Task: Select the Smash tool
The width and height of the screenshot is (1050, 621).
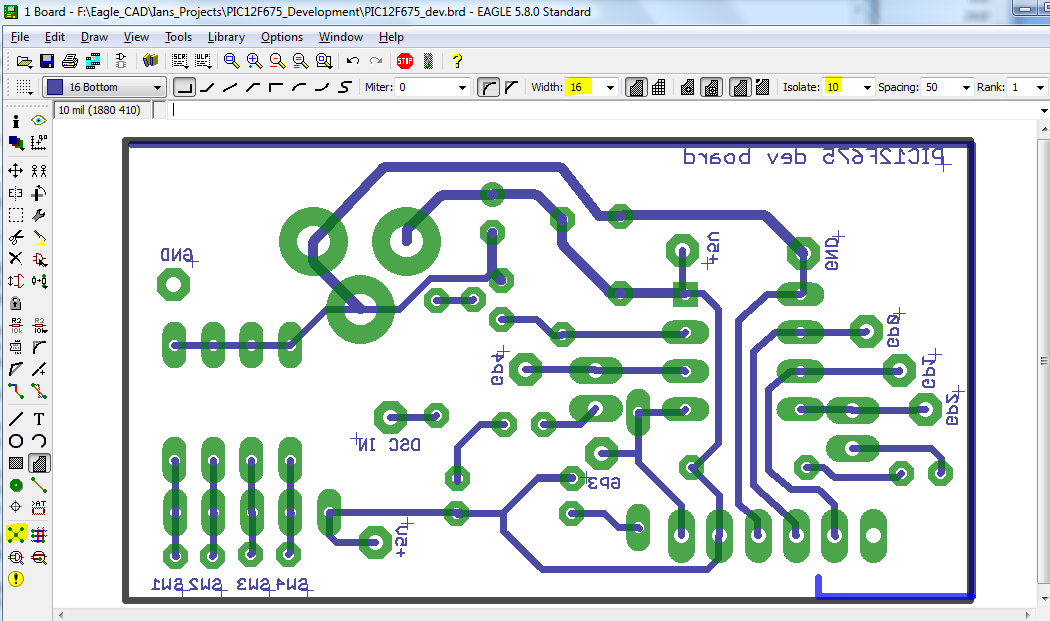Action: tap(16, 347)
